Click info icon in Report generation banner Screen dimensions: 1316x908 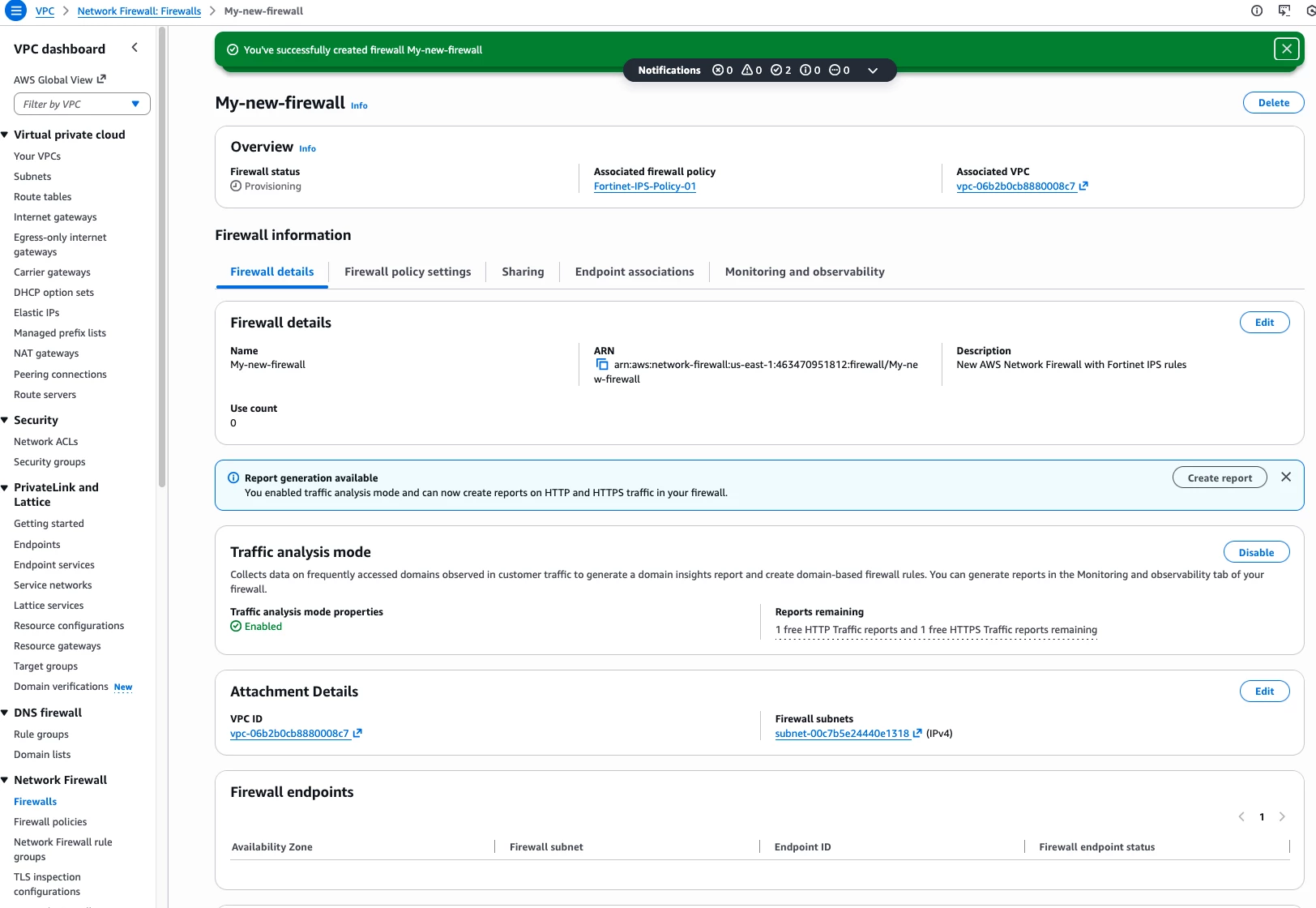coord(233,478)
